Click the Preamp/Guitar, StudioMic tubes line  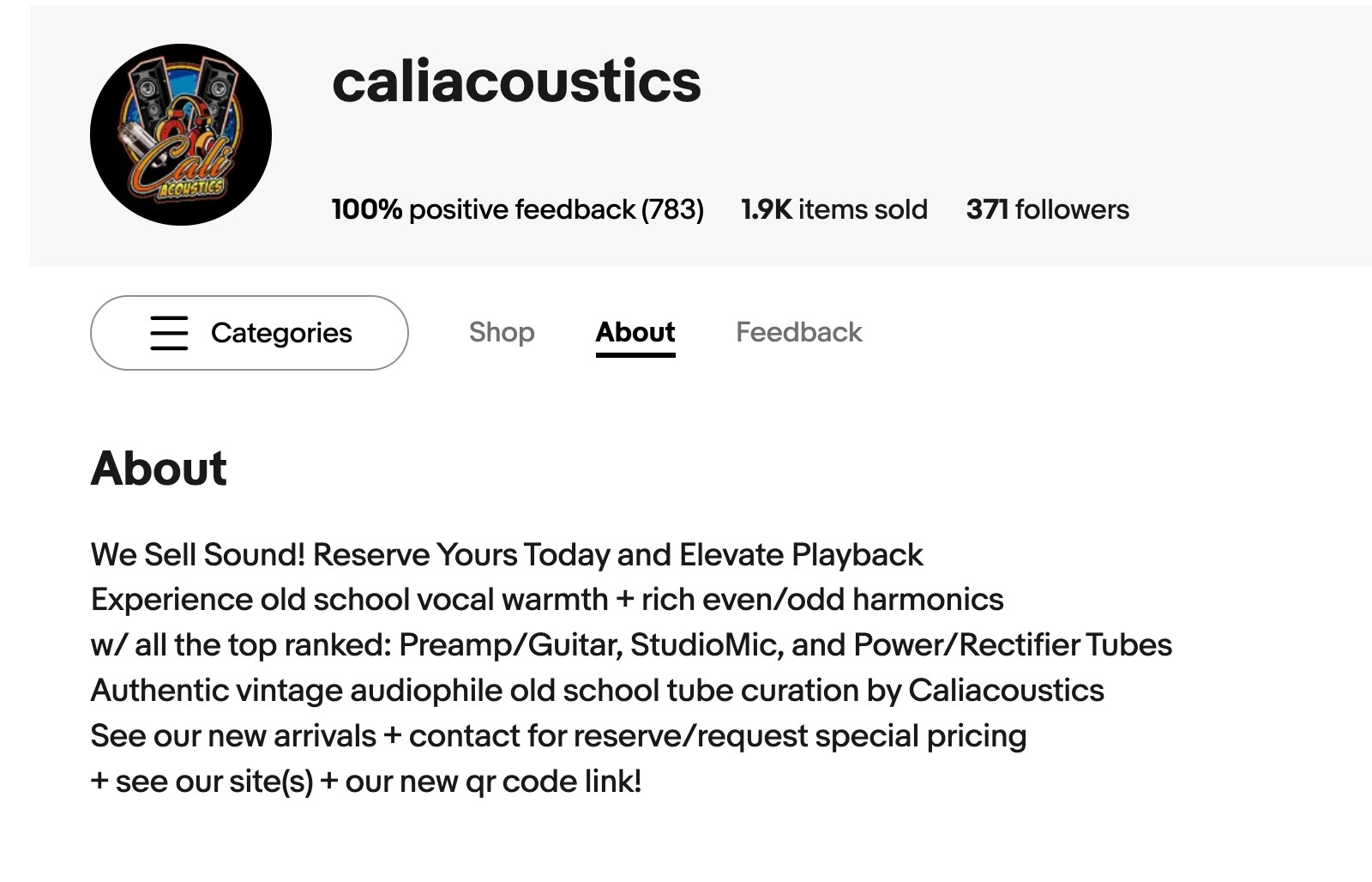[x=631, y=645]
